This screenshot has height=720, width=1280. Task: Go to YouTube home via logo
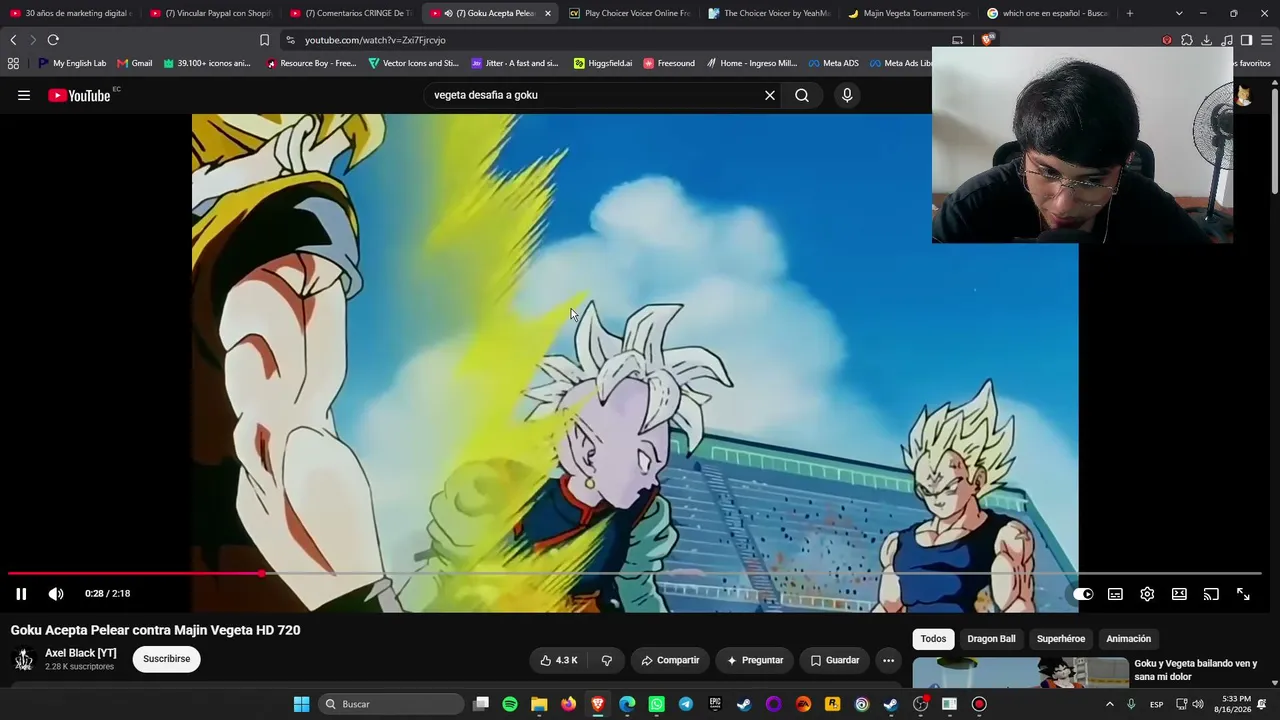79,95
